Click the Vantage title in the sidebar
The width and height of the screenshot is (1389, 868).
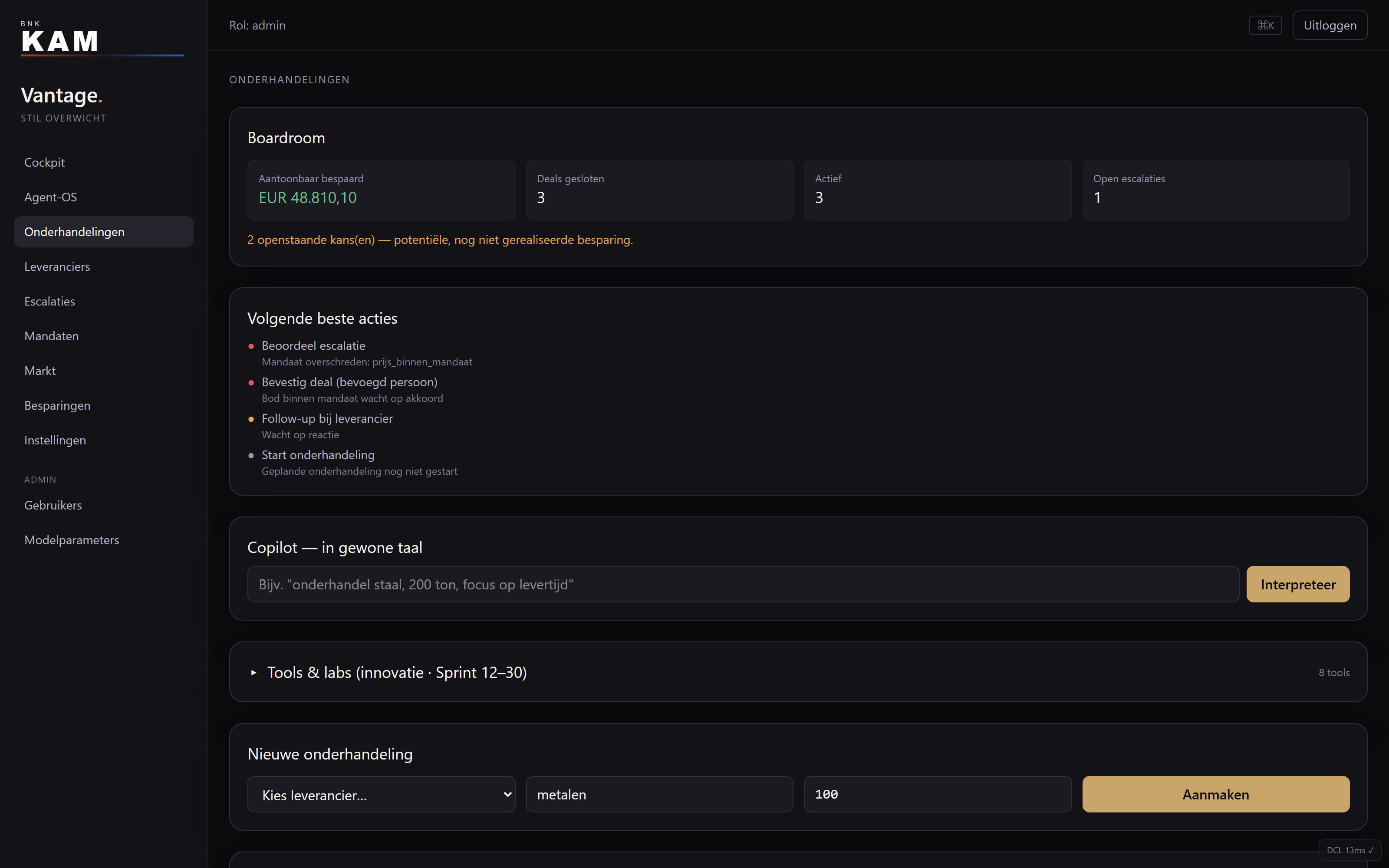click(x=61, y=95)
